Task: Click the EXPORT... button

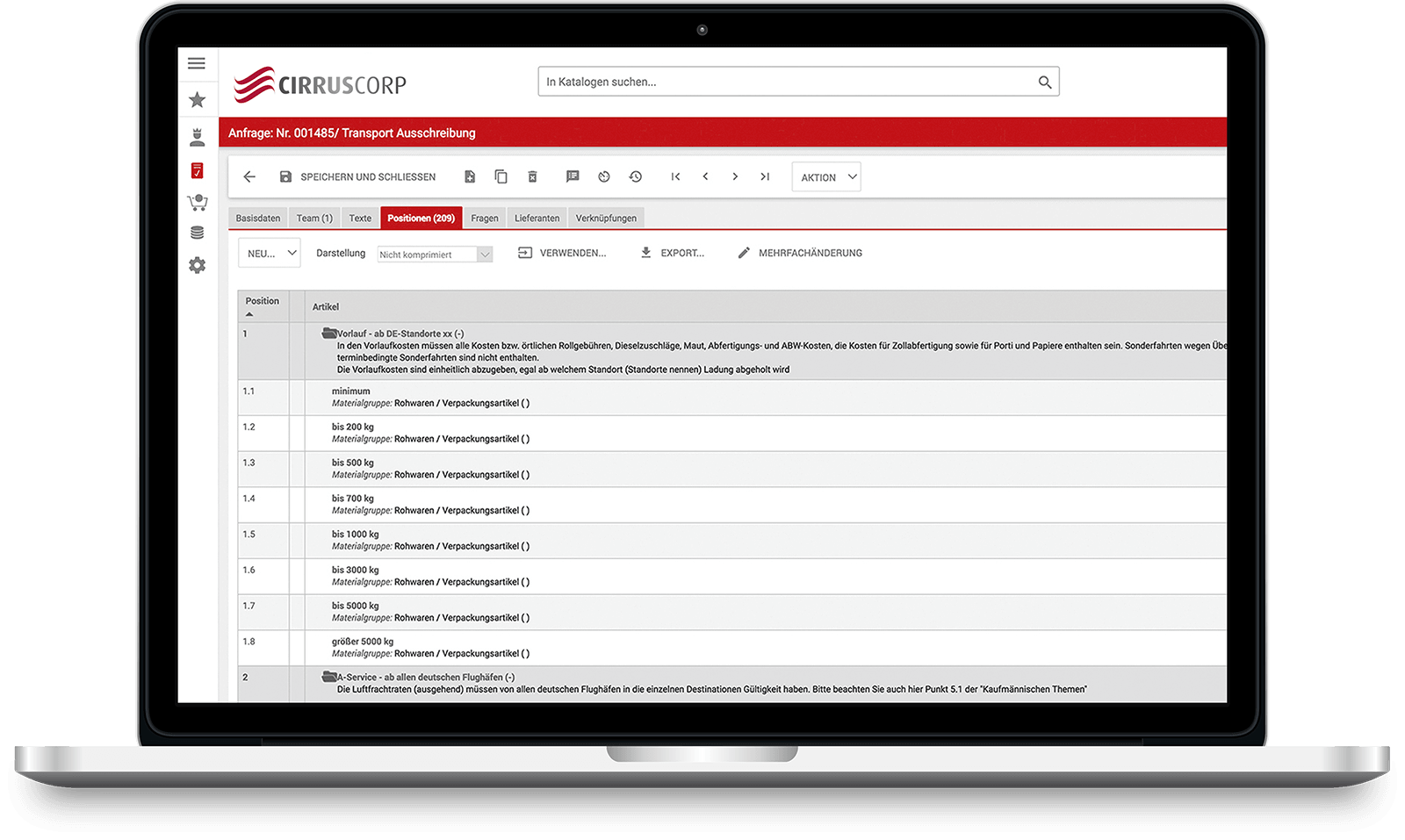Action: (672, 253)
